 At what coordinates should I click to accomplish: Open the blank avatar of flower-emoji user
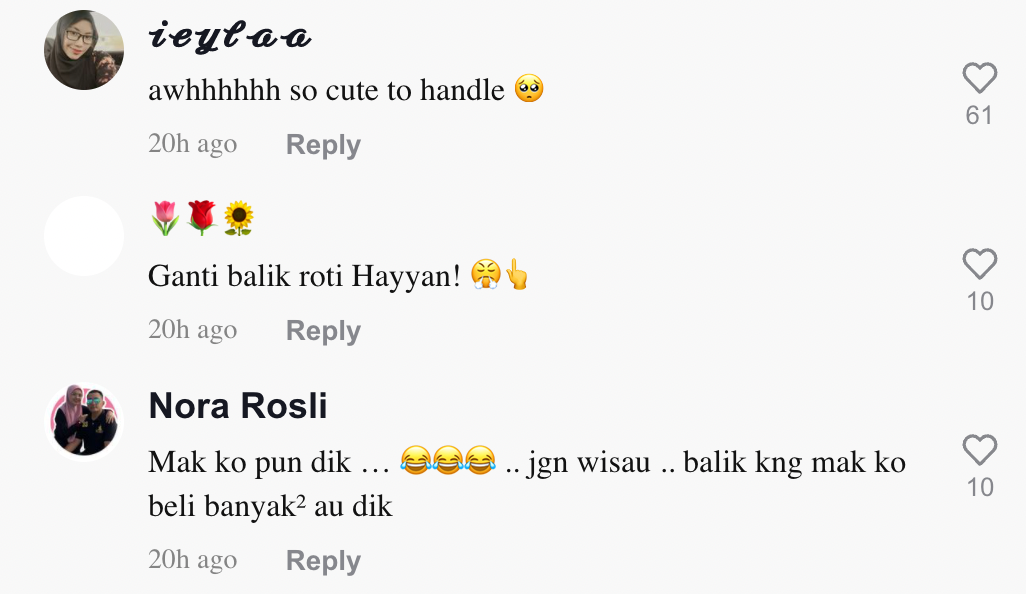tap(84, 236)
